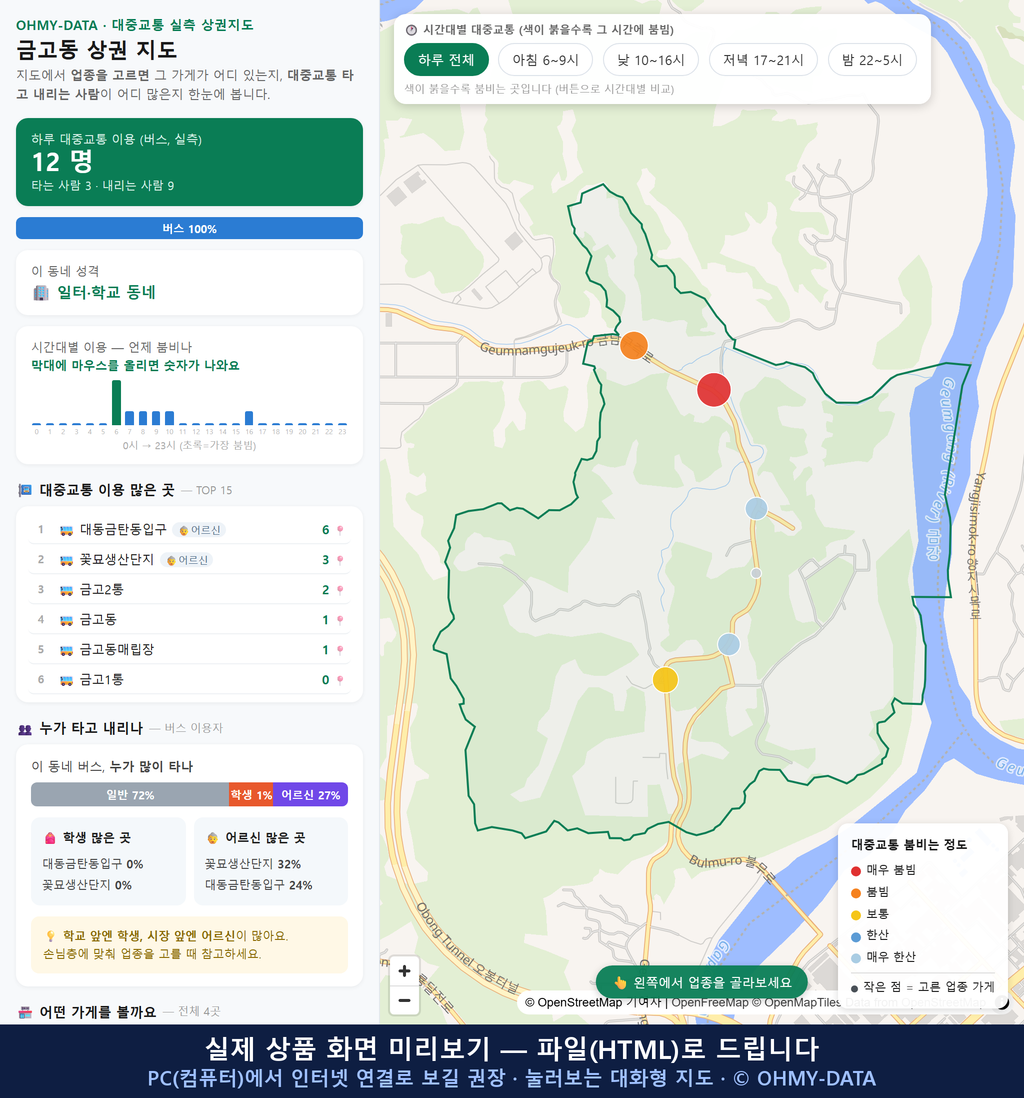Click the light-blue marker just above the yellow marker
Screen dimensions: 1024x1098
click(x=728, y=644)
